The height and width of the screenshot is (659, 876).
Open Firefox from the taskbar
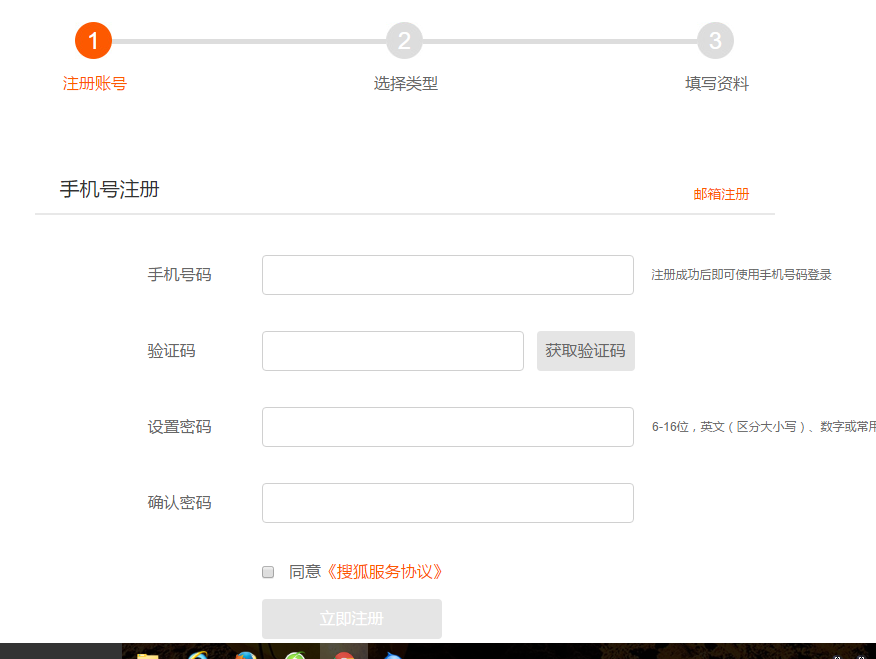click(246, 655)
